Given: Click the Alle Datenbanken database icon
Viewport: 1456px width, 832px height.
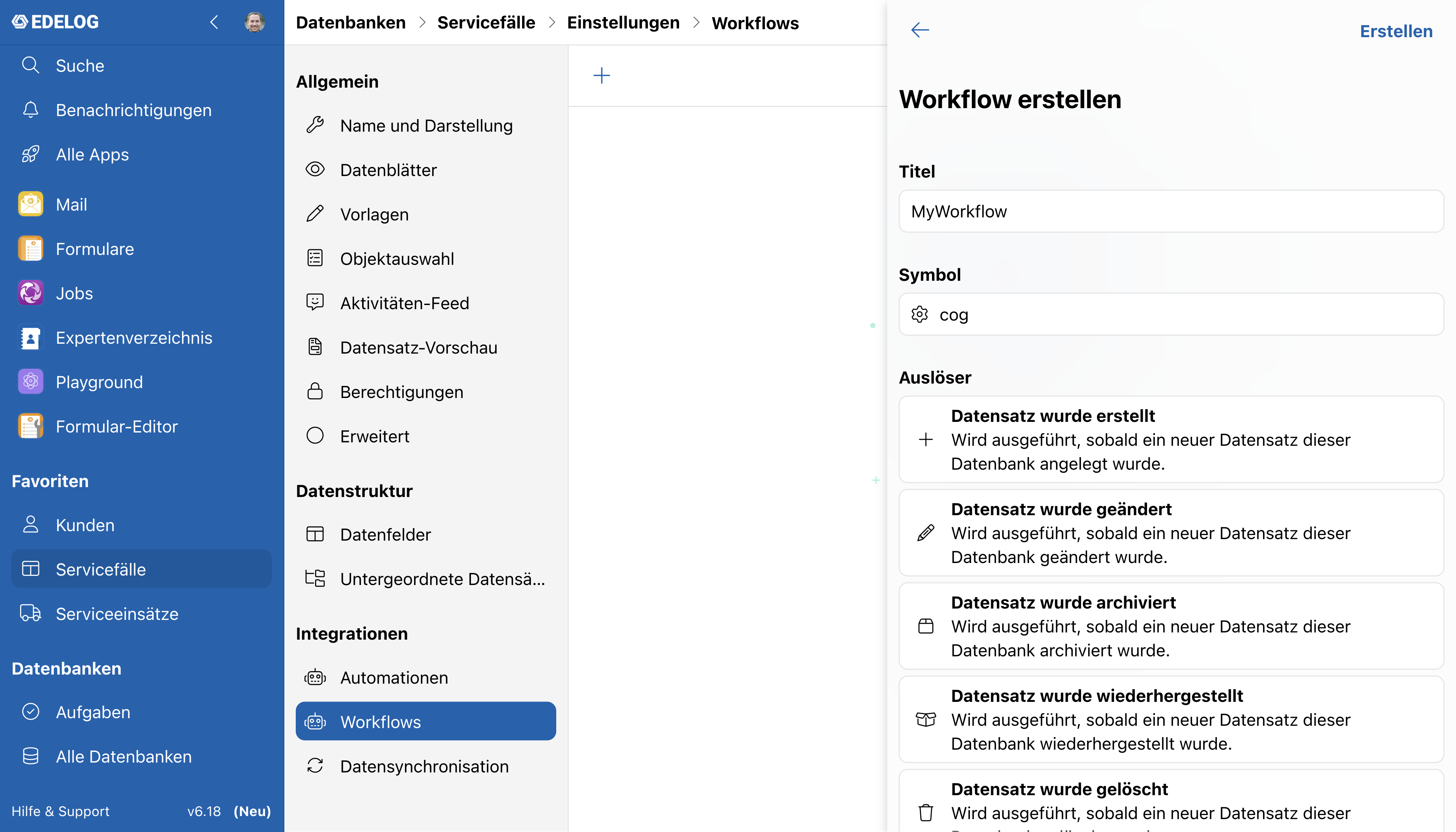Looking at the screenshot, I should [x=30, y=756].
